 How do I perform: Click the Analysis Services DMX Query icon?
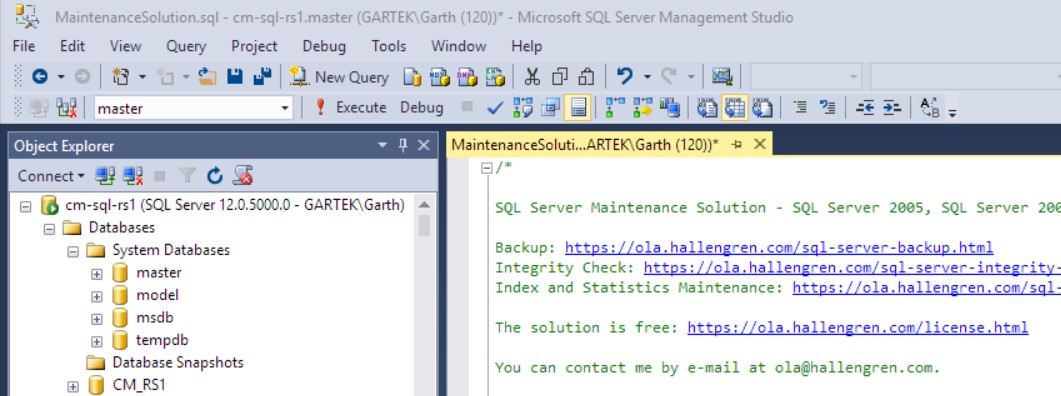click(467, 78)
